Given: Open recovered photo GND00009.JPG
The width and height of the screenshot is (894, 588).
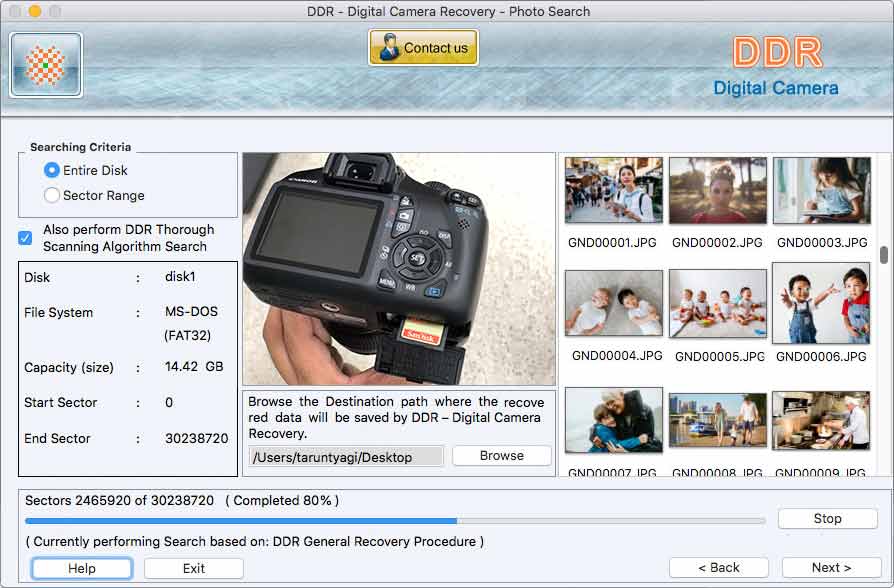Looking at the screenshot, I should point(822,420).
